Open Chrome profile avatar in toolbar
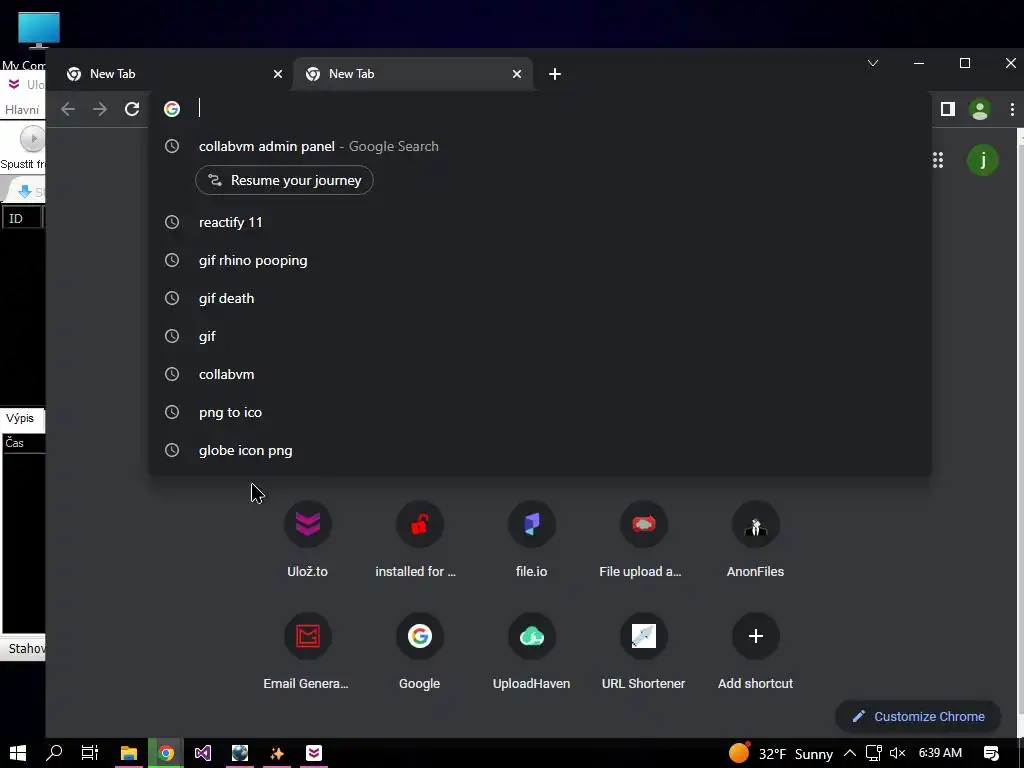 point(980,109)
